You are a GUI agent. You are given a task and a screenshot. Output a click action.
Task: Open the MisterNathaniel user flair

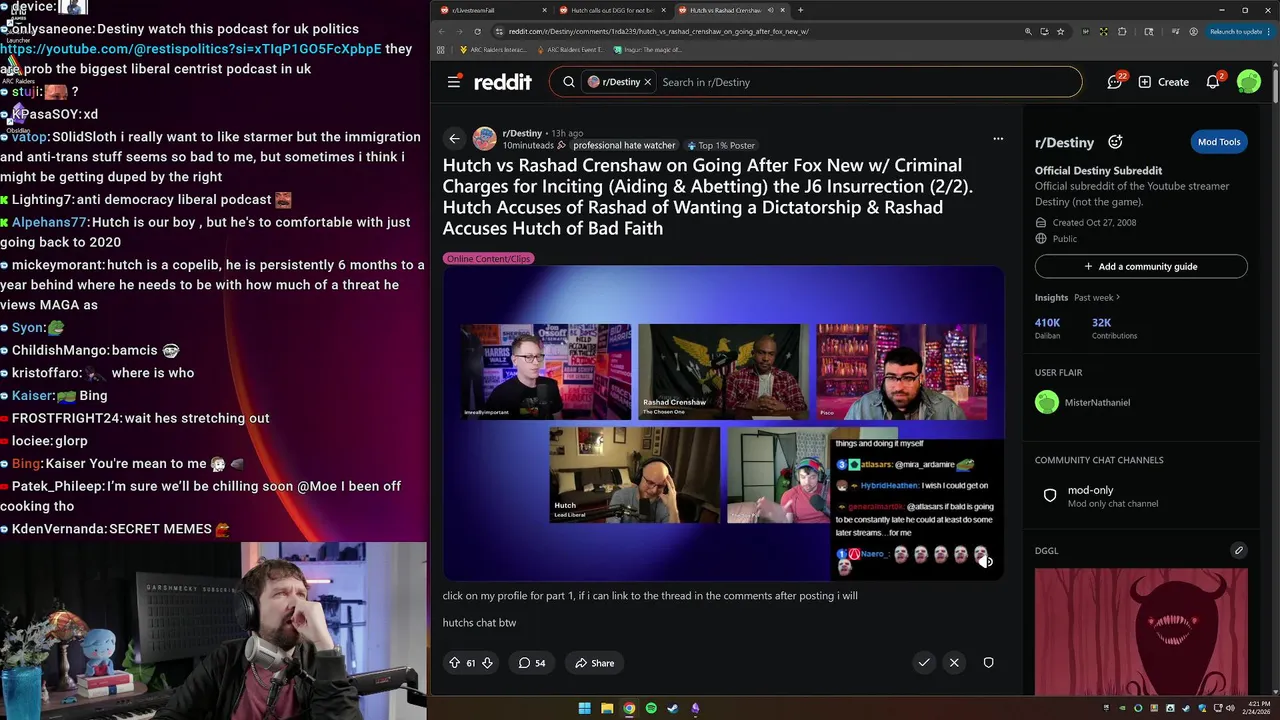coord(1083,402)
